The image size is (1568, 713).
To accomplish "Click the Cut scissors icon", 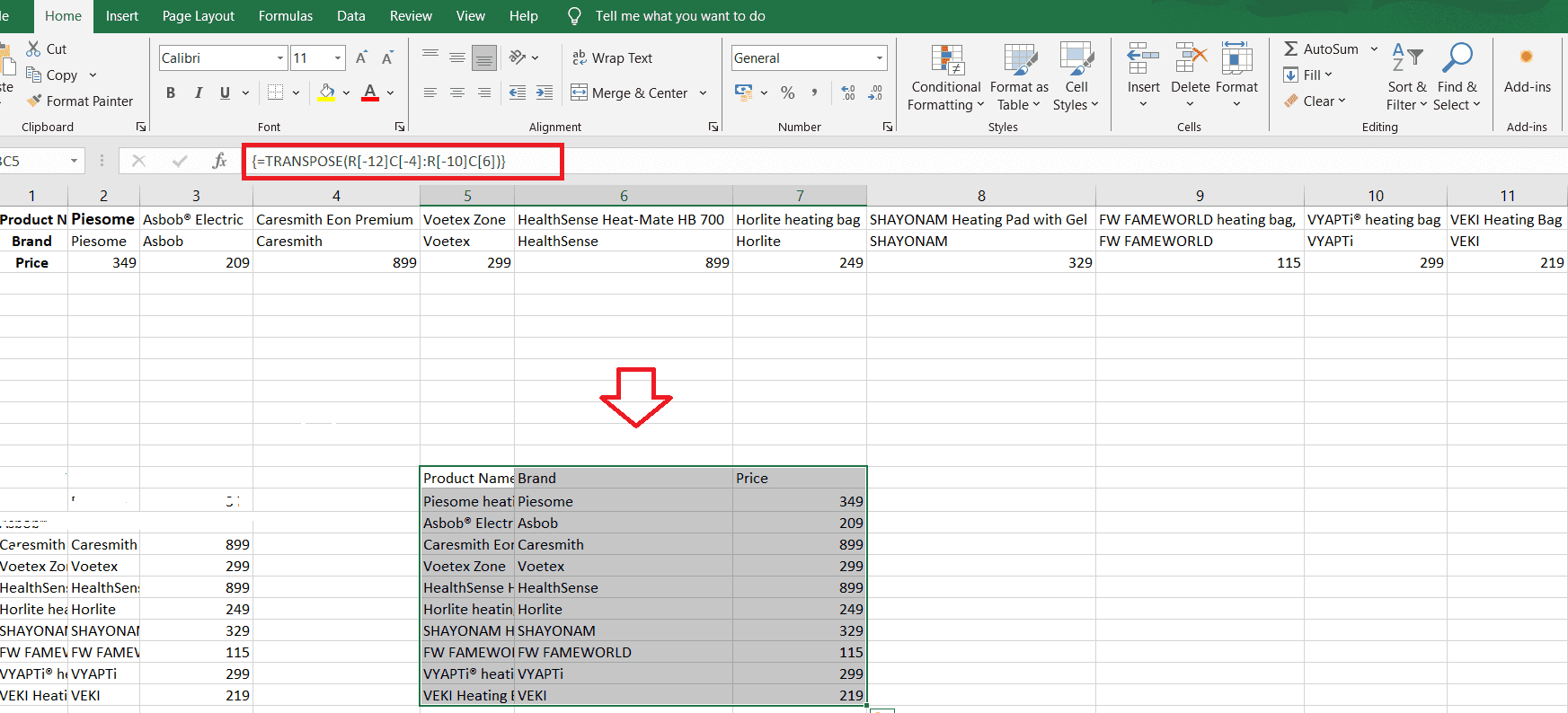I will [x=34, y=48].
